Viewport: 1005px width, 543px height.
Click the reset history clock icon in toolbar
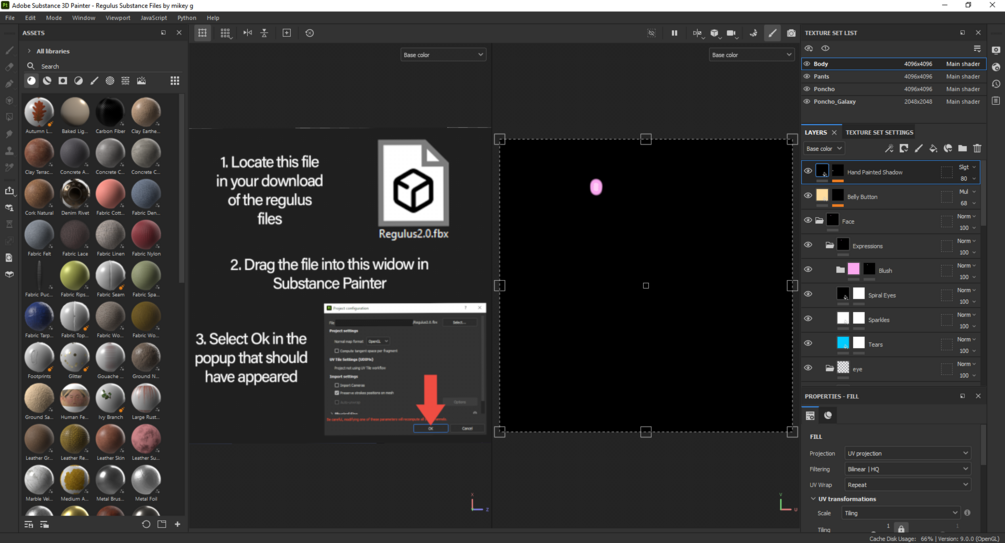coord(310,33)
